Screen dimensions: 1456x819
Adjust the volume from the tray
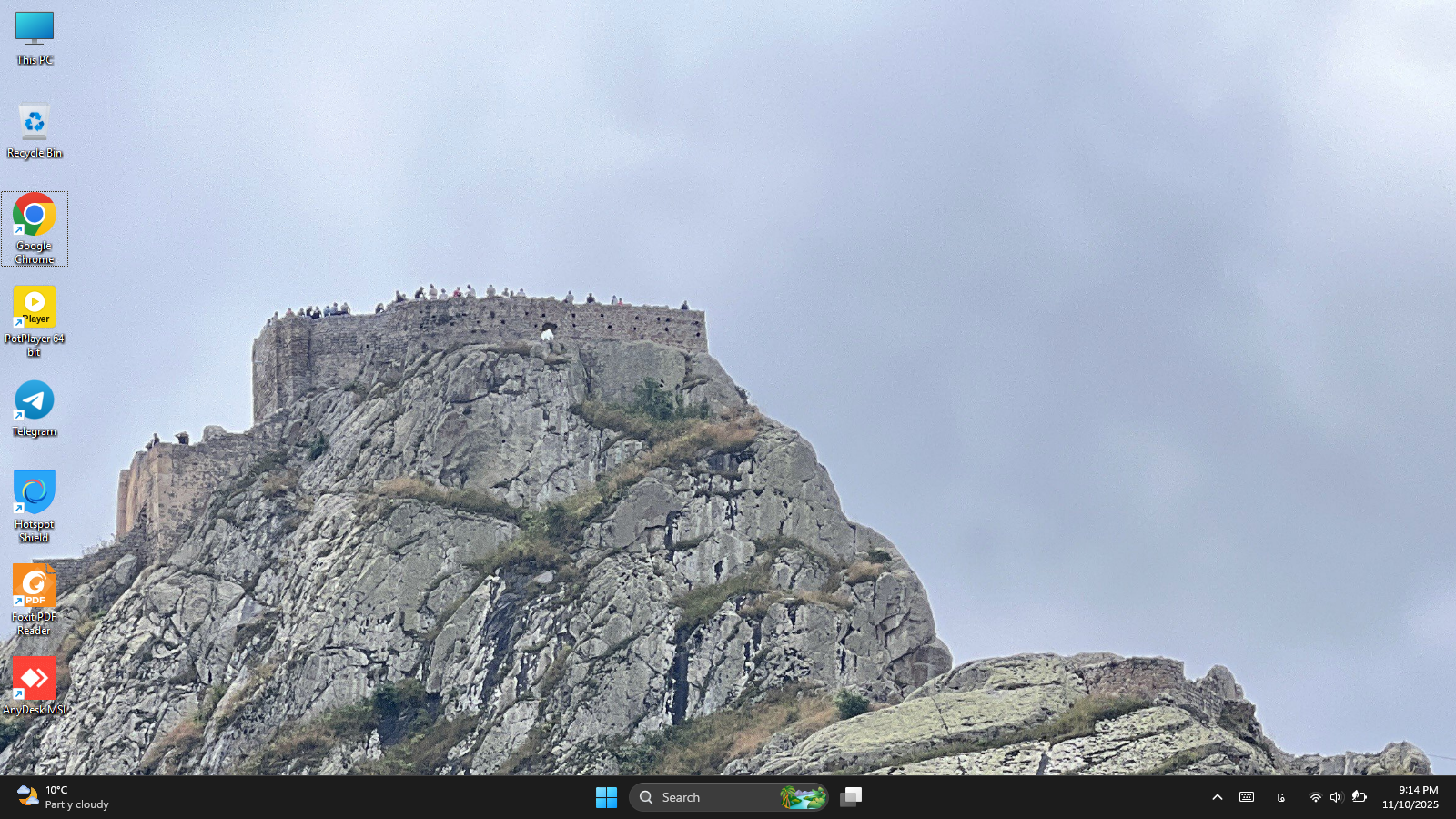pyautogui.click(x=1335, y=796)
